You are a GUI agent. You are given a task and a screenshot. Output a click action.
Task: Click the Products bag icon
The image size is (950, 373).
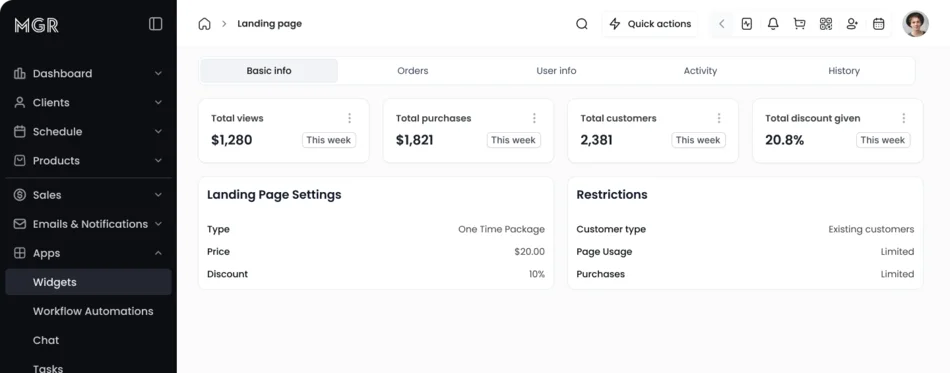20,160
